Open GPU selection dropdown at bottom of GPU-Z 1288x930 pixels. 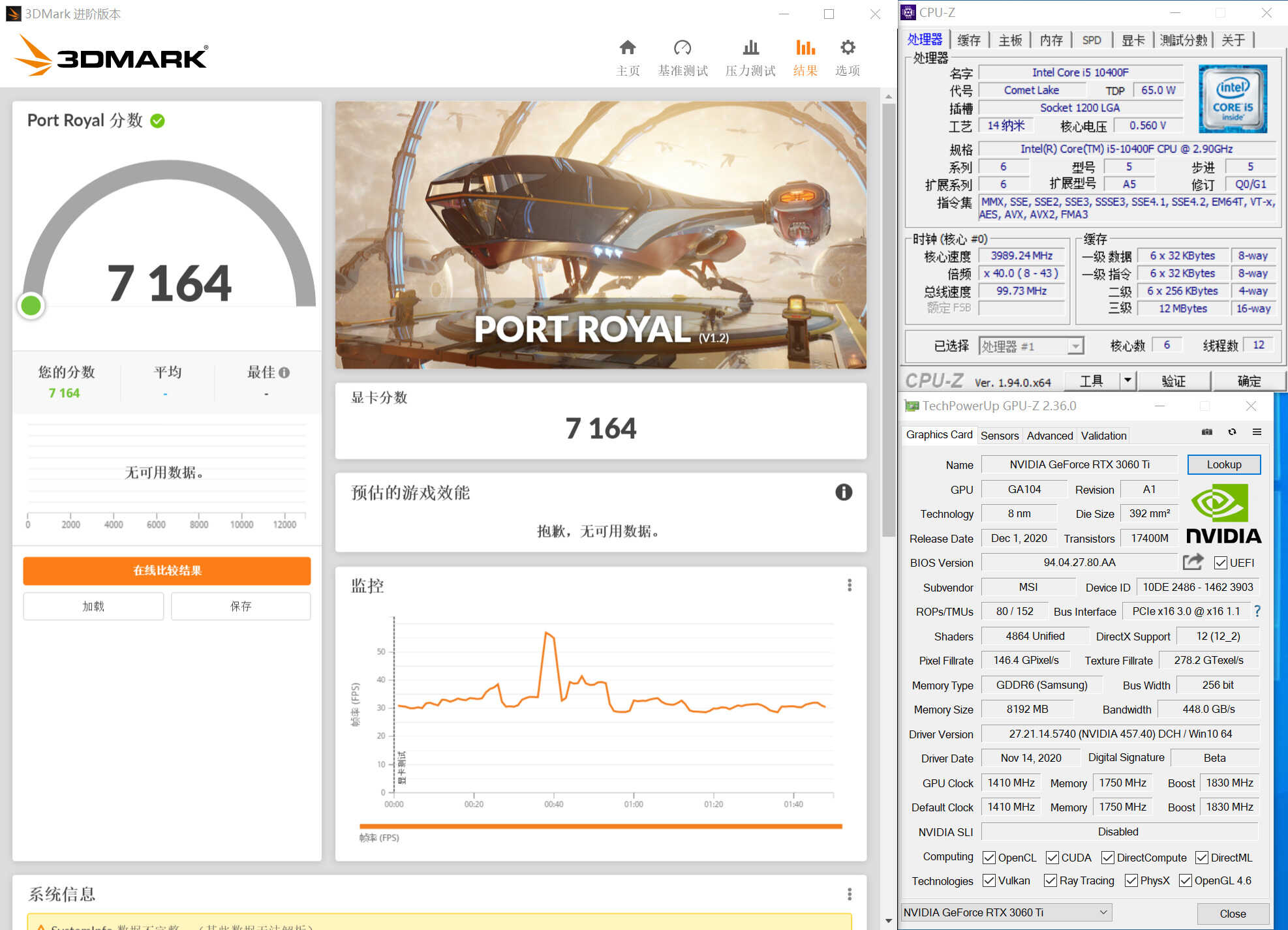1006,912
